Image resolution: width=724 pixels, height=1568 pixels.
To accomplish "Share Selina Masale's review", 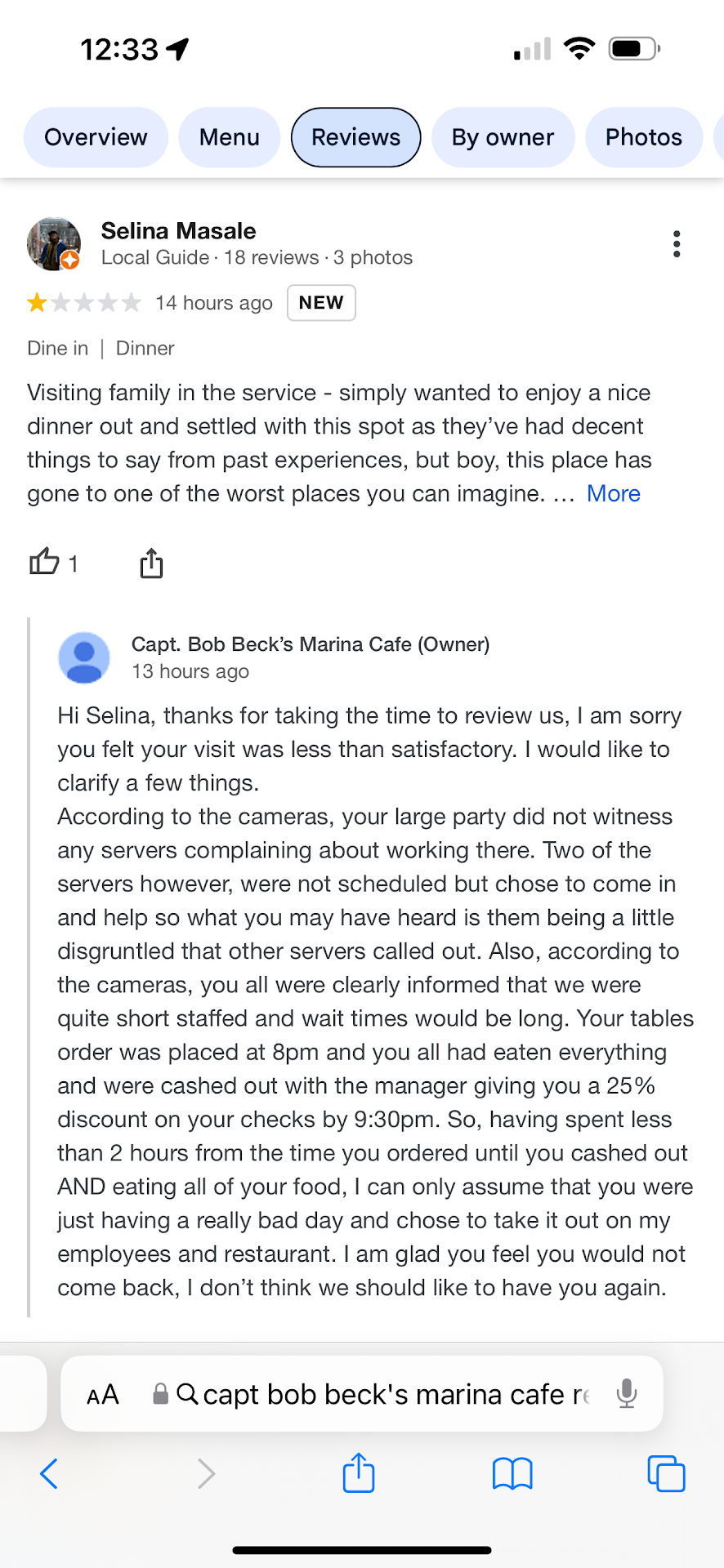I will coord(151,563).
